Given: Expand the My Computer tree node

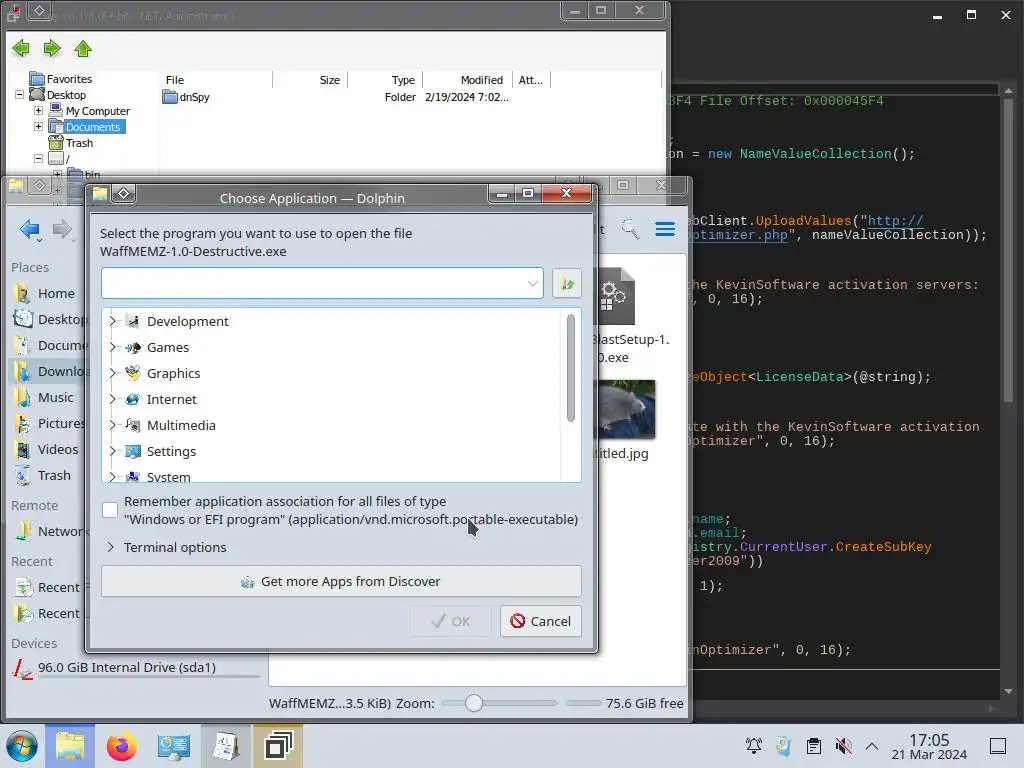Looking at the screenshot, I should [x=39, y=110].
